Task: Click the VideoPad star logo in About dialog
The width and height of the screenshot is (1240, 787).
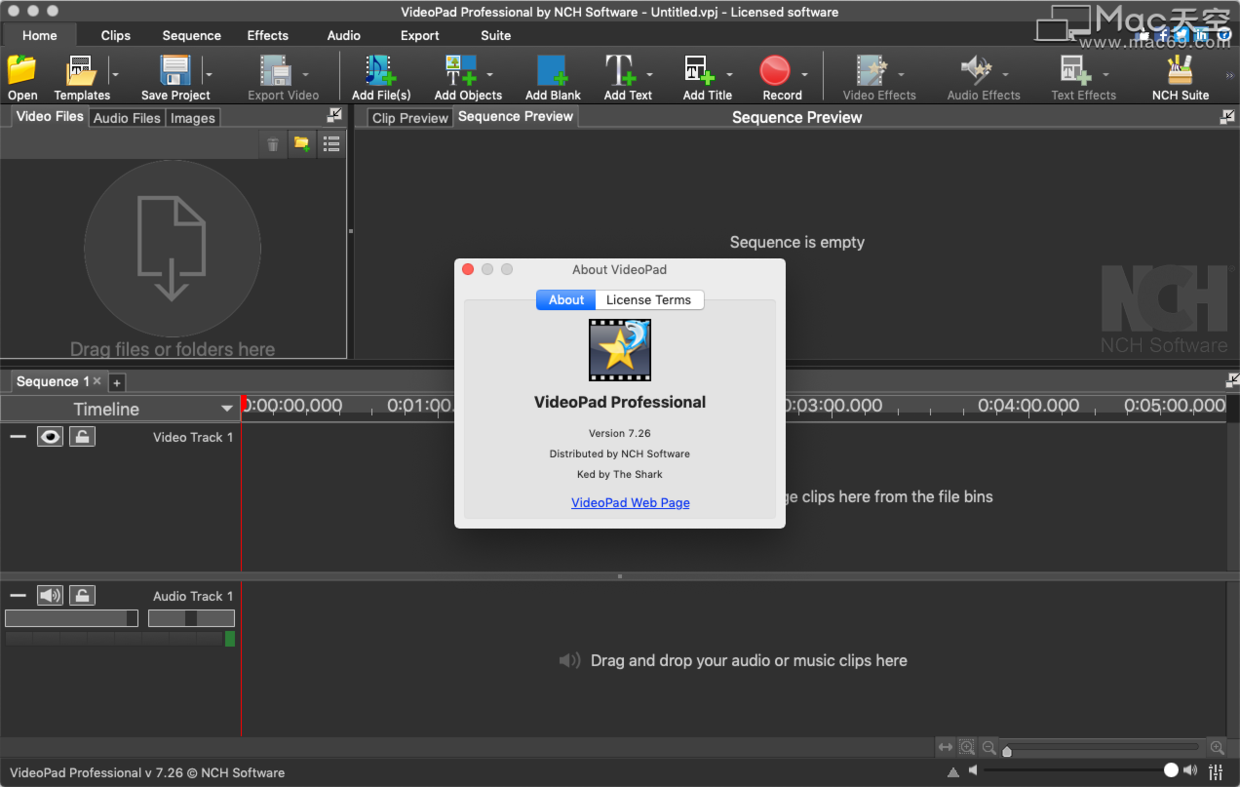Action: click(620, 350)
